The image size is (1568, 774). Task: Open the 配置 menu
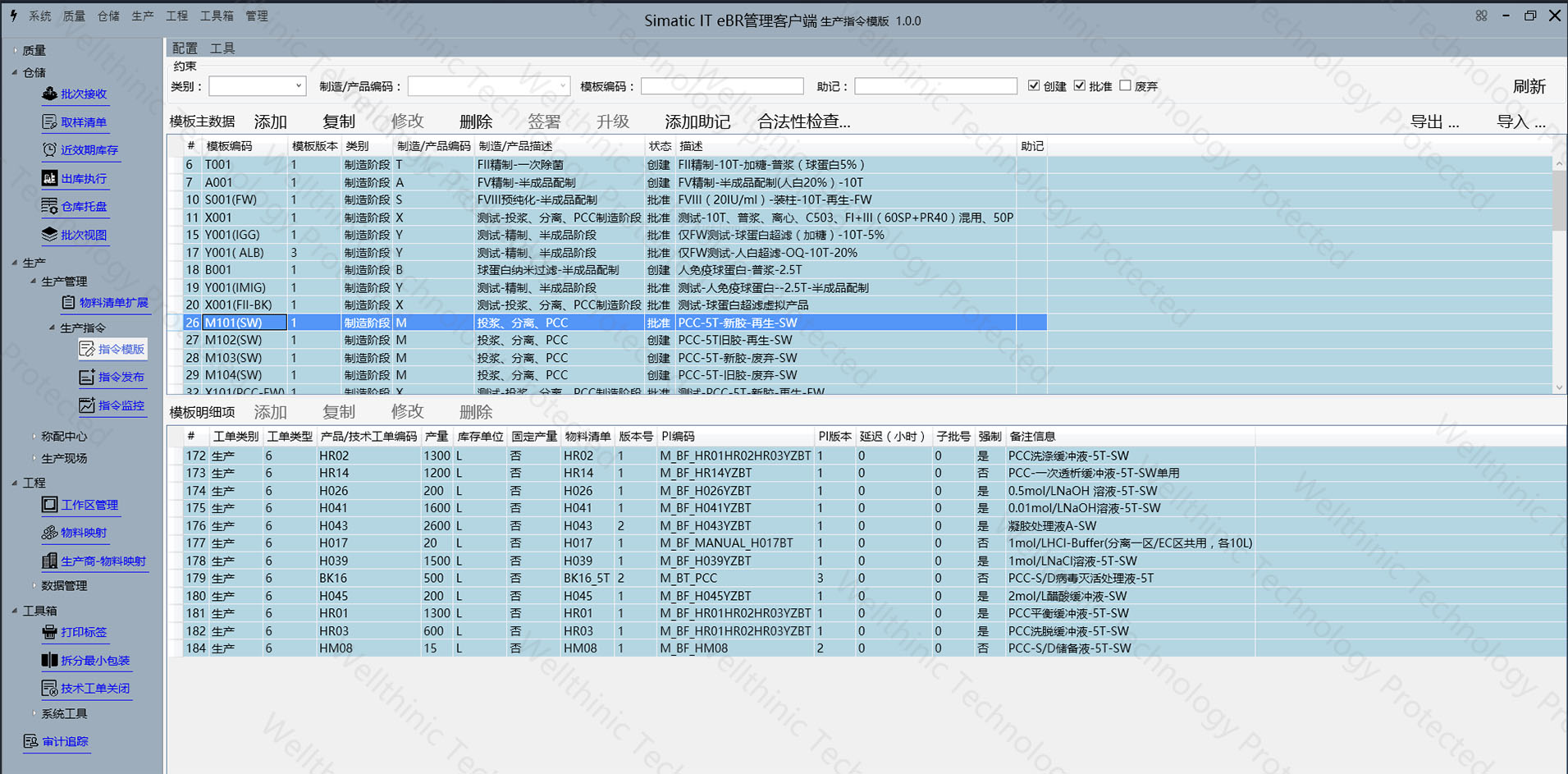tap(185, 48)
